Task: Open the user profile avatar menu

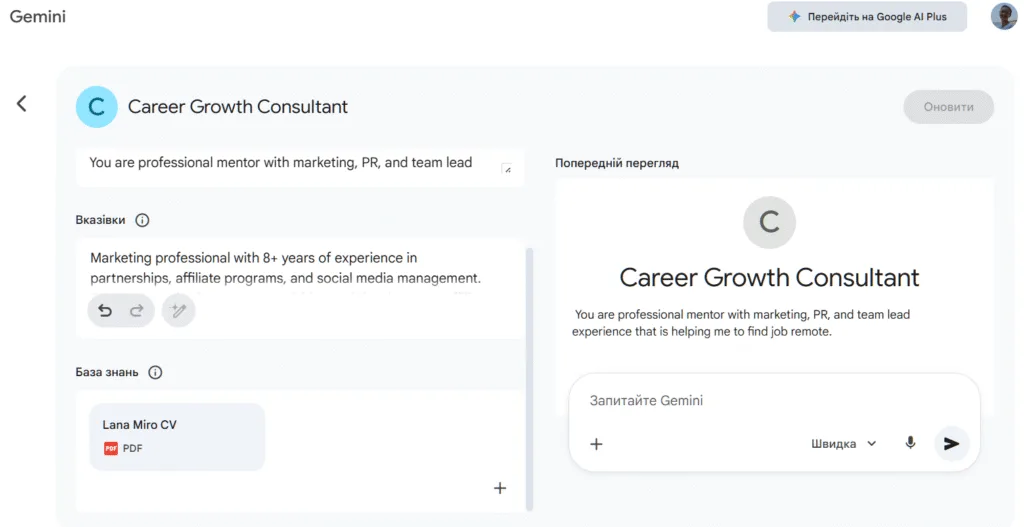Action: tap(1003, 17)
